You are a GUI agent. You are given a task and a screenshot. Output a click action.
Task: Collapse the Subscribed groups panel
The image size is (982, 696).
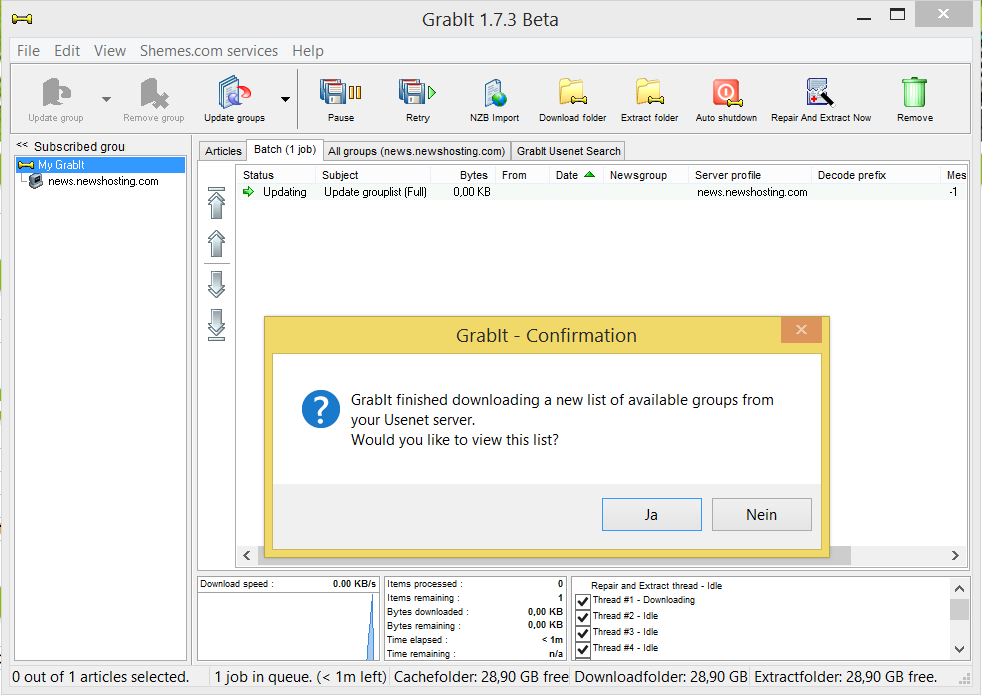tap(22, 145)
